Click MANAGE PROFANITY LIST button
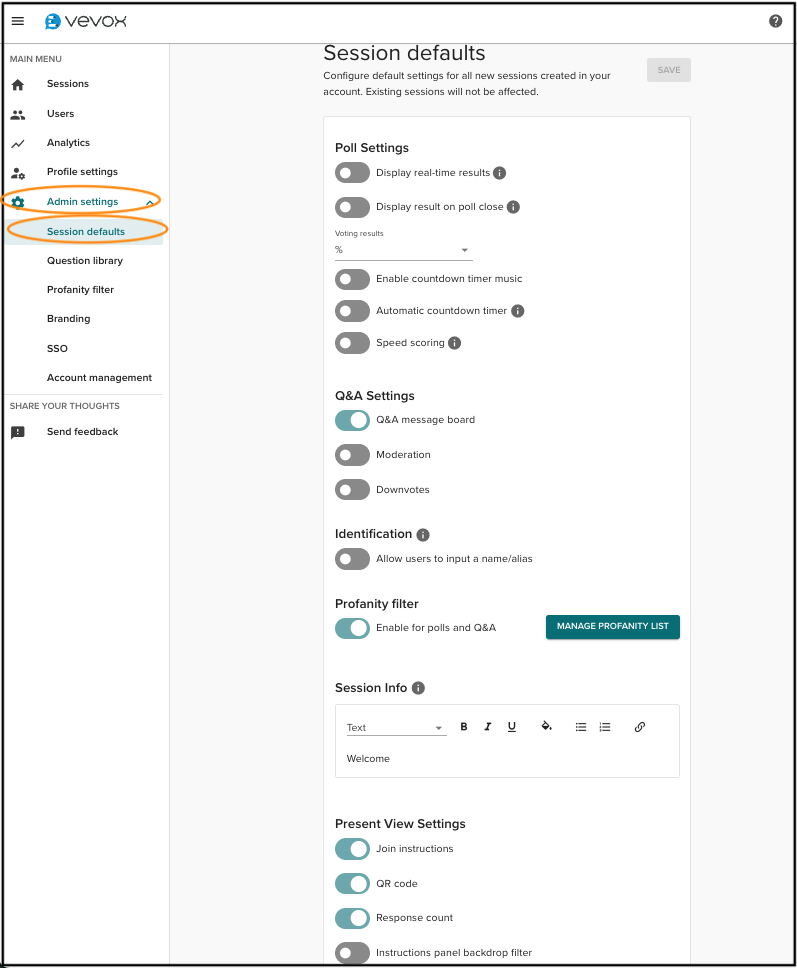The width and height of the screenshot is (797, 968). 612,627
